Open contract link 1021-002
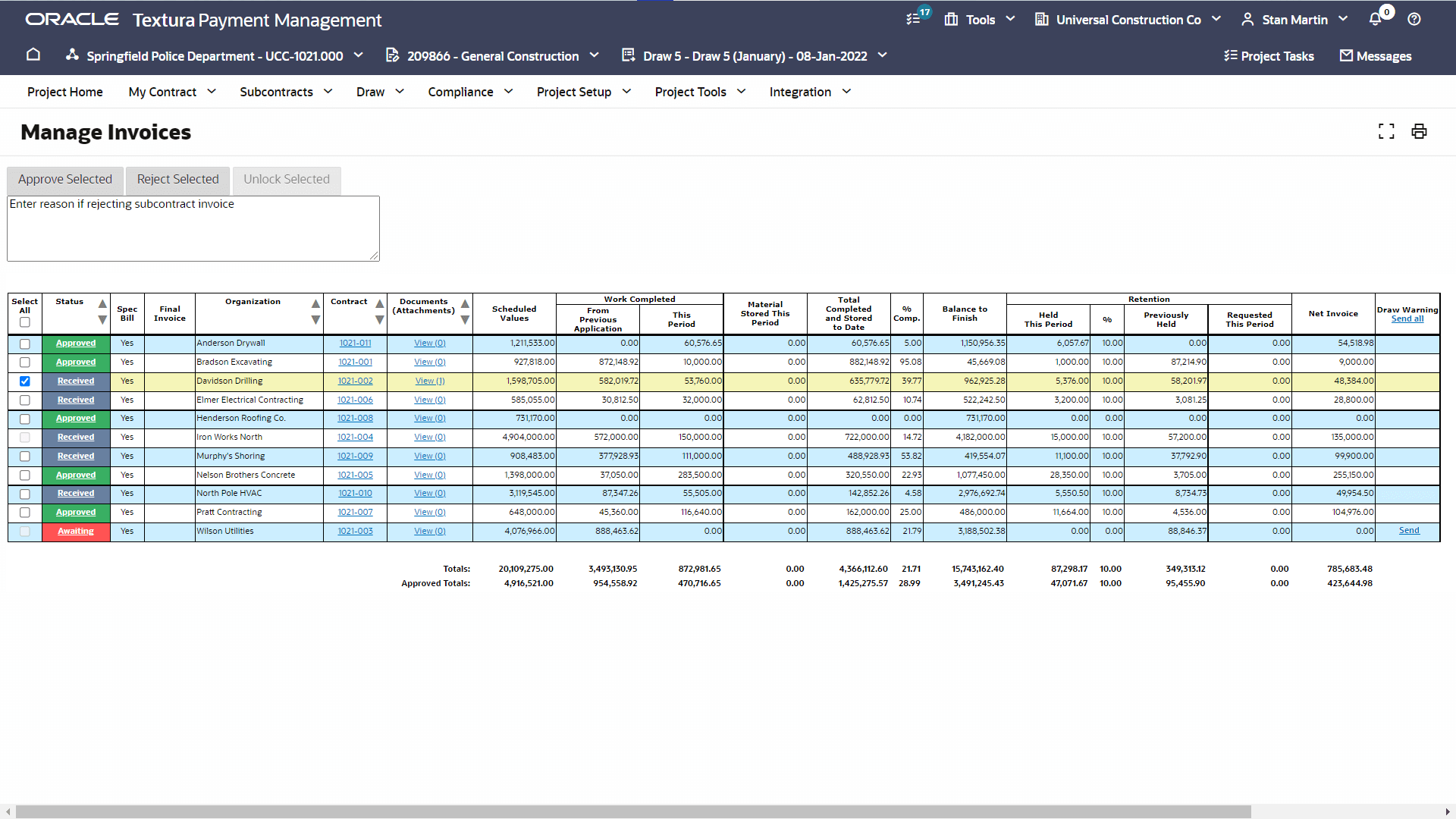Image resolution: width=1456 pixels, height=819 pixels. point(355,381)
